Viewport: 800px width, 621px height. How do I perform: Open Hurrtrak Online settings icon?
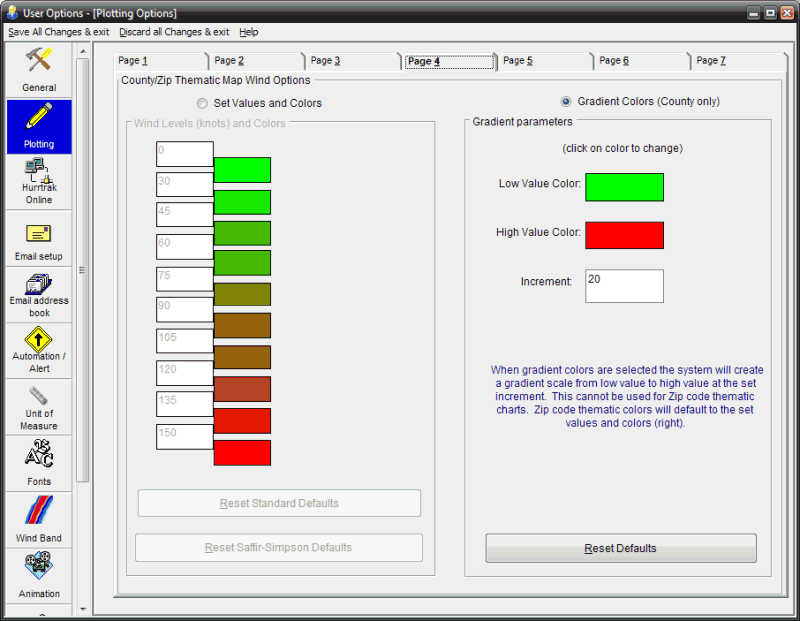39,174
